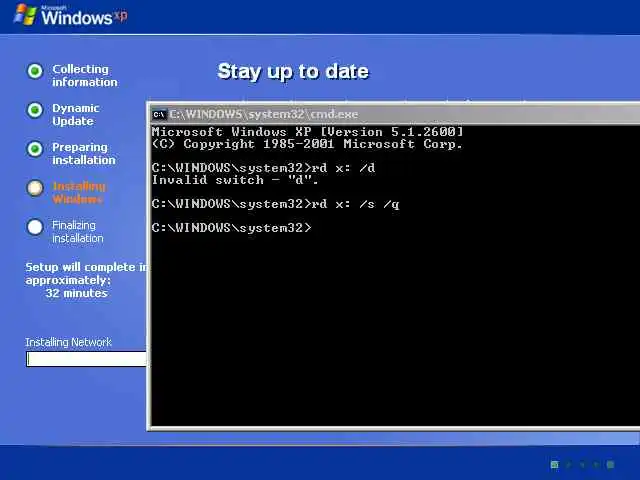Click the Collecting information step indicator
The height and width of the screenshot is (480, 640).
[35, 71]
